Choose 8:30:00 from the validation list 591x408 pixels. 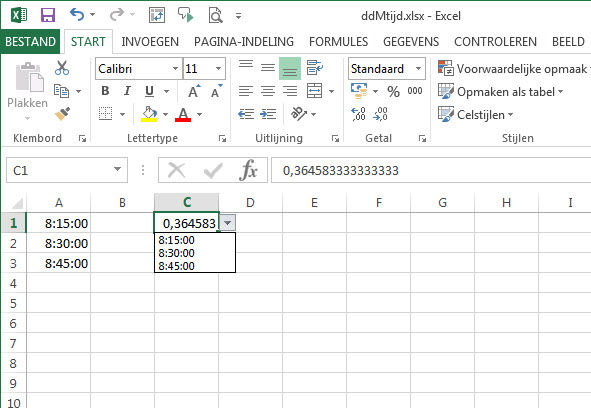point(176,253)
